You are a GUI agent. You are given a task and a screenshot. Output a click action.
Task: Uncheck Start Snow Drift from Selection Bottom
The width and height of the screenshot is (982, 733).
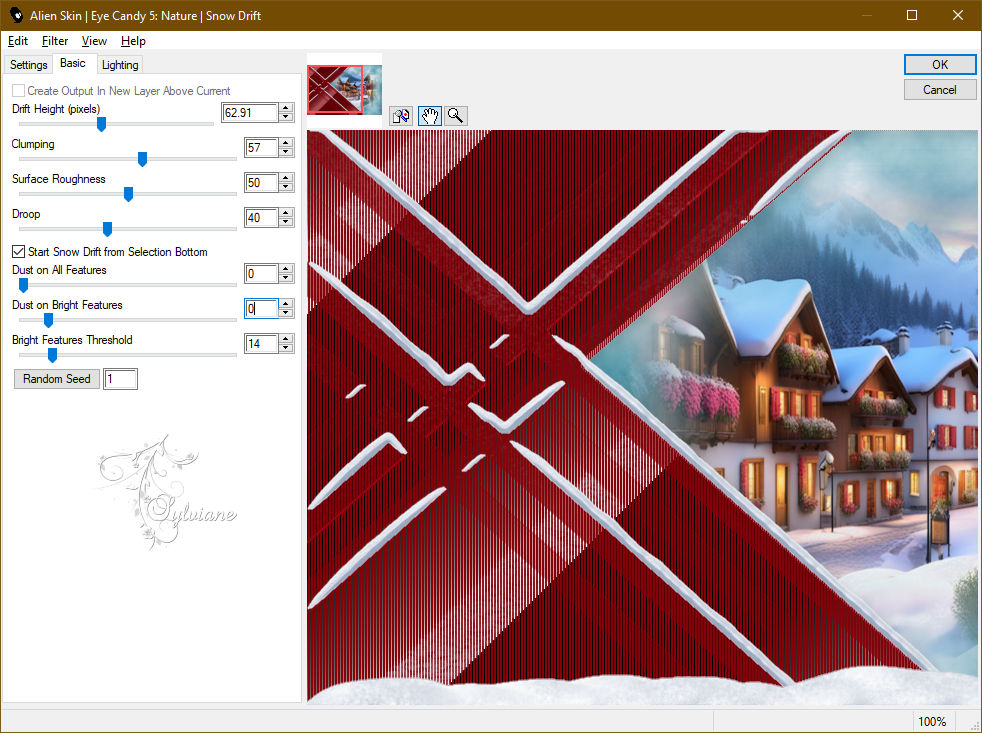[x=19, y=252]
